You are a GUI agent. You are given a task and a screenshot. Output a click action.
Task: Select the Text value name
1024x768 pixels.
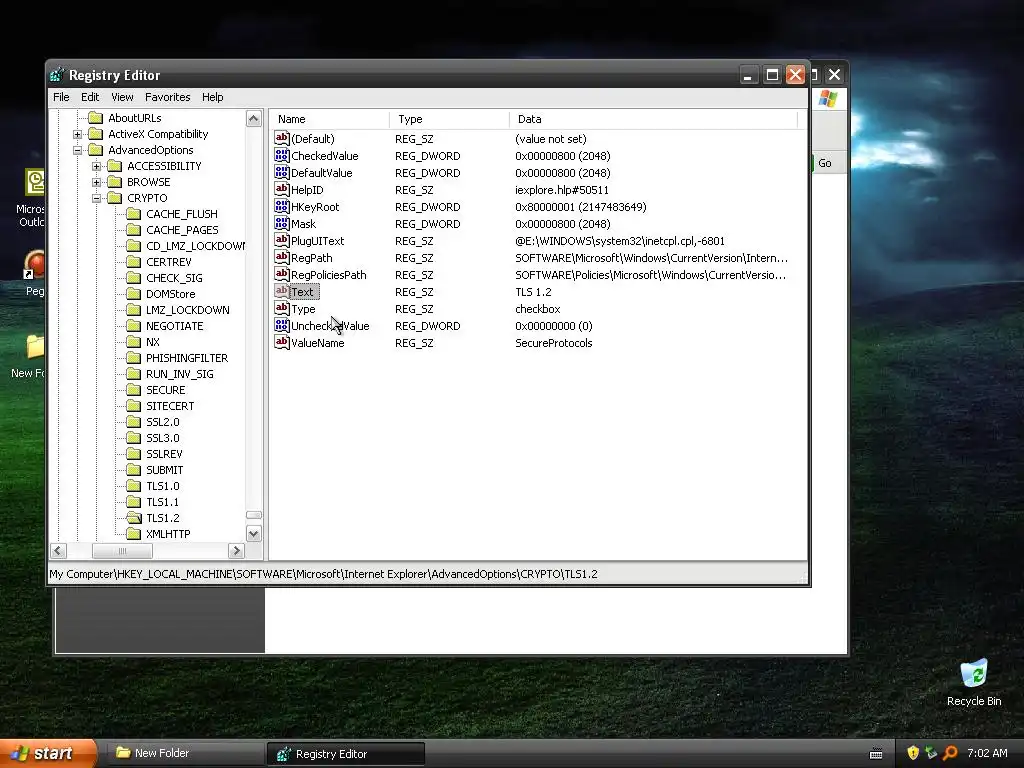[x=302, y=292]
